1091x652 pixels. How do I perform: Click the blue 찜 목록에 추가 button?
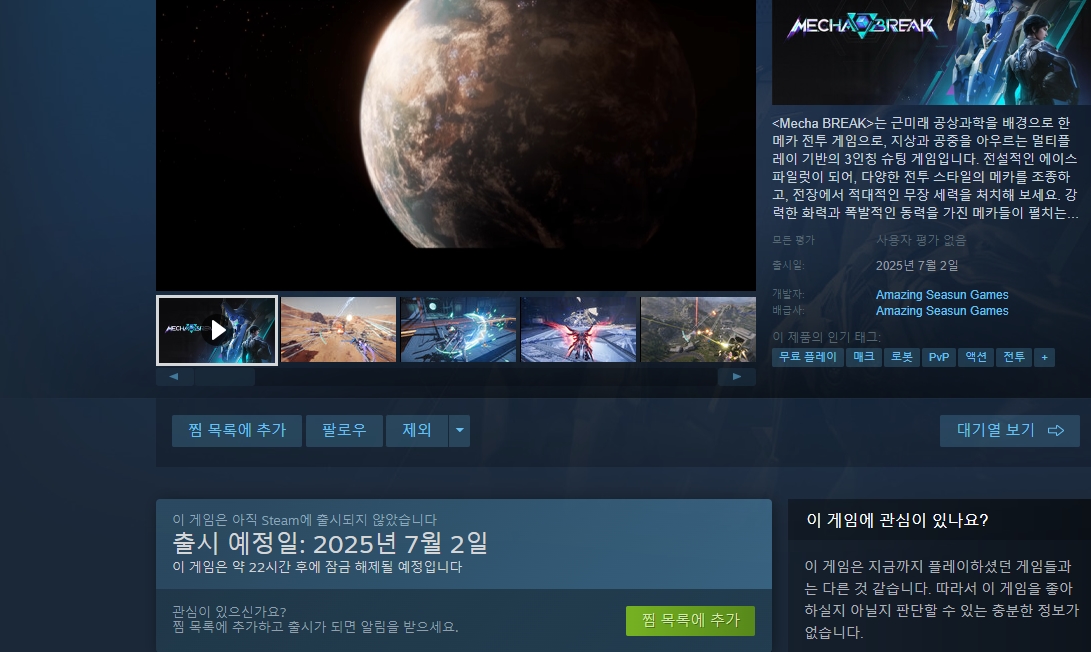[237, 431]
